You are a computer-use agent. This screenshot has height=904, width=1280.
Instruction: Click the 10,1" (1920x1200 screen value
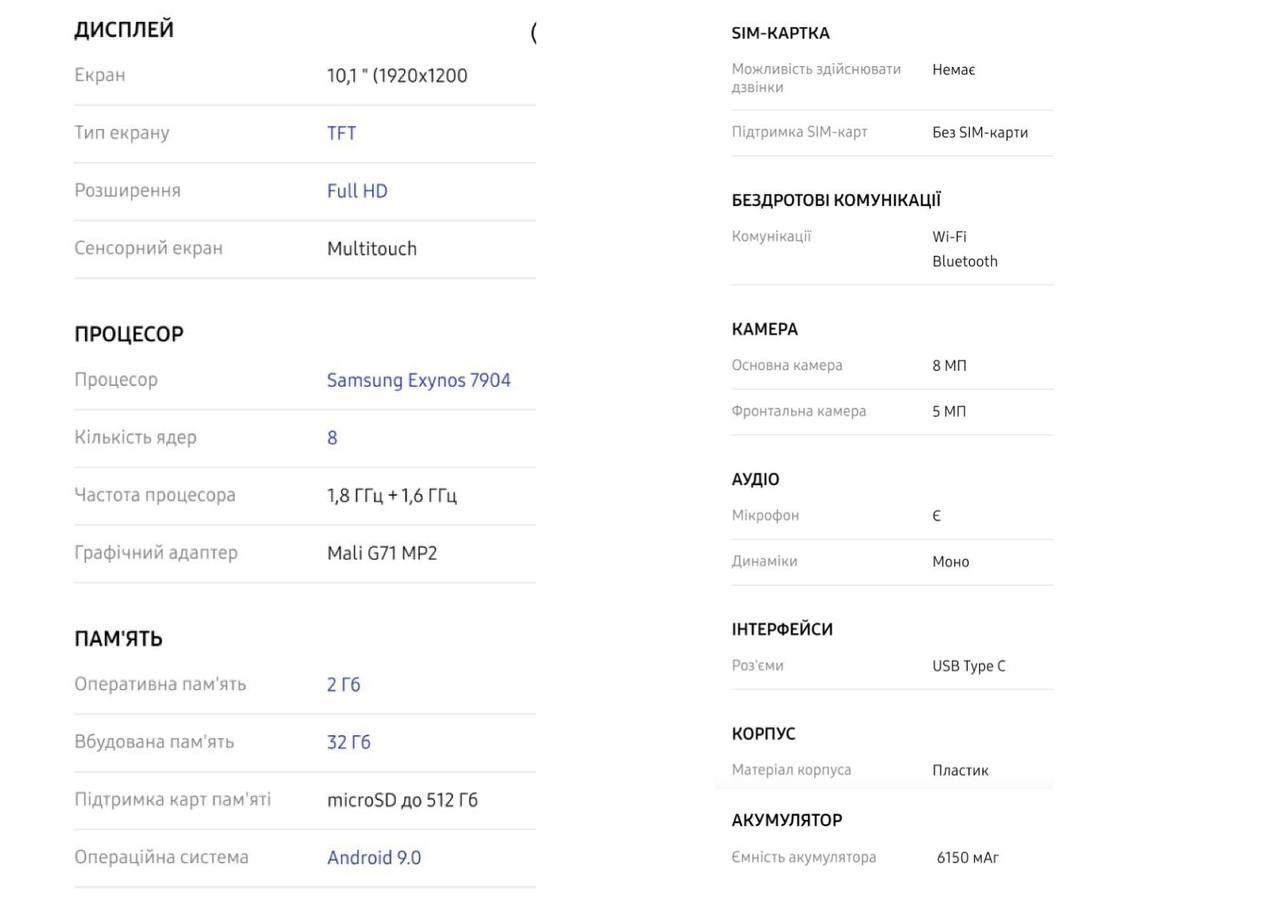click(397, 76)
